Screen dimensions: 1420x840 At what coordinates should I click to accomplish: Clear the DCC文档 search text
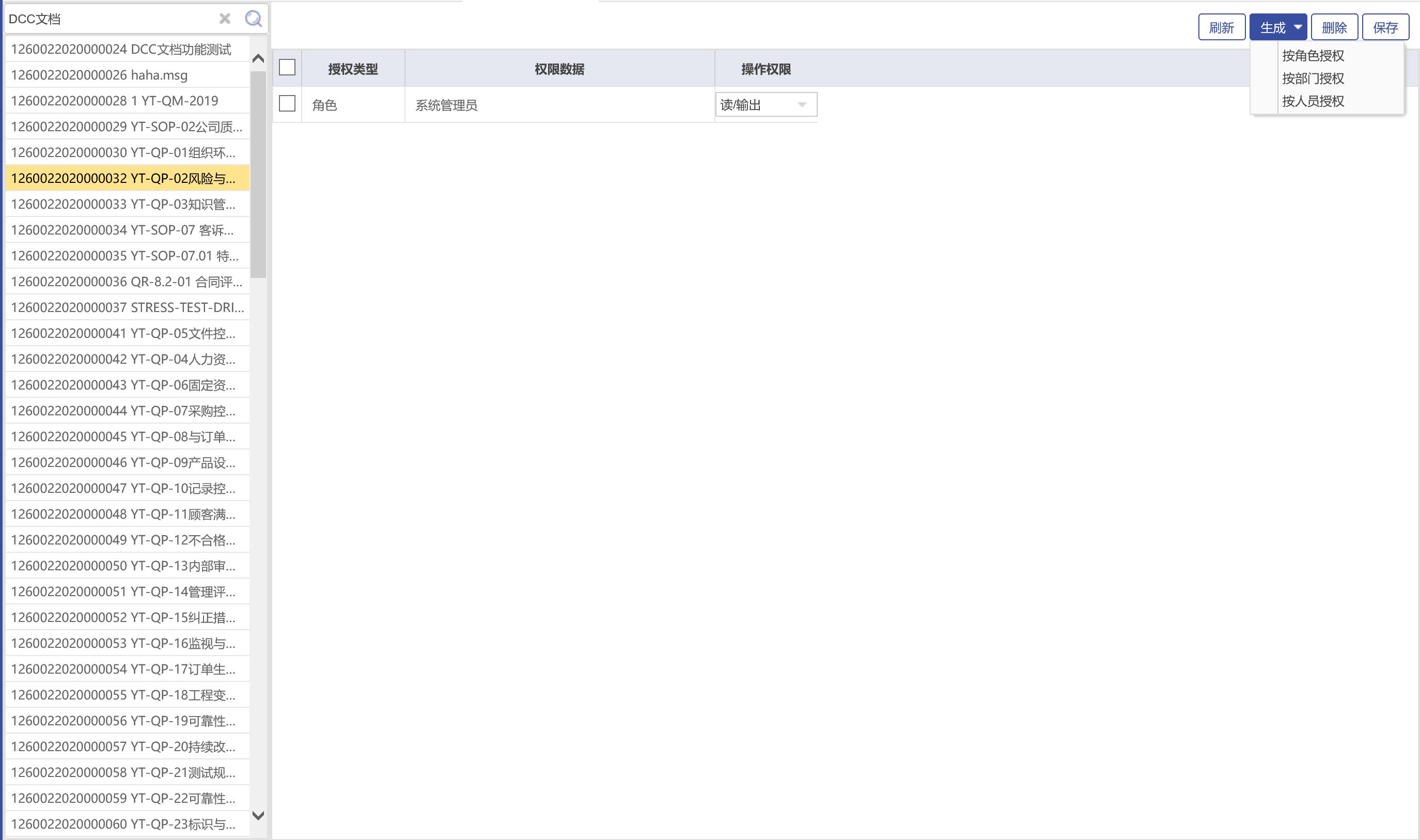[x=225, y=19]
